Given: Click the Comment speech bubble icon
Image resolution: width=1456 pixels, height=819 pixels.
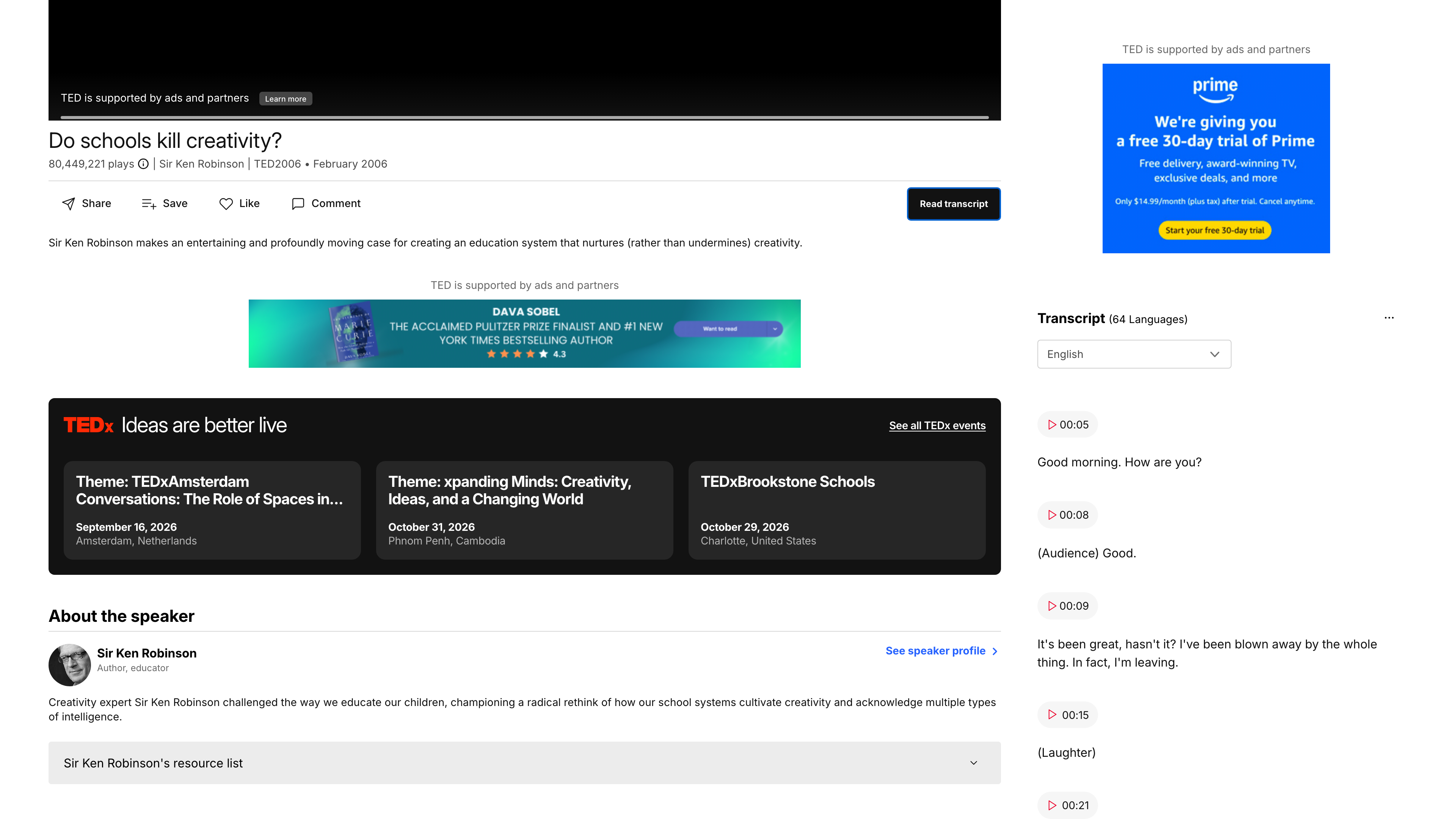Looking at the screenshot, I should tap(298, 204).
